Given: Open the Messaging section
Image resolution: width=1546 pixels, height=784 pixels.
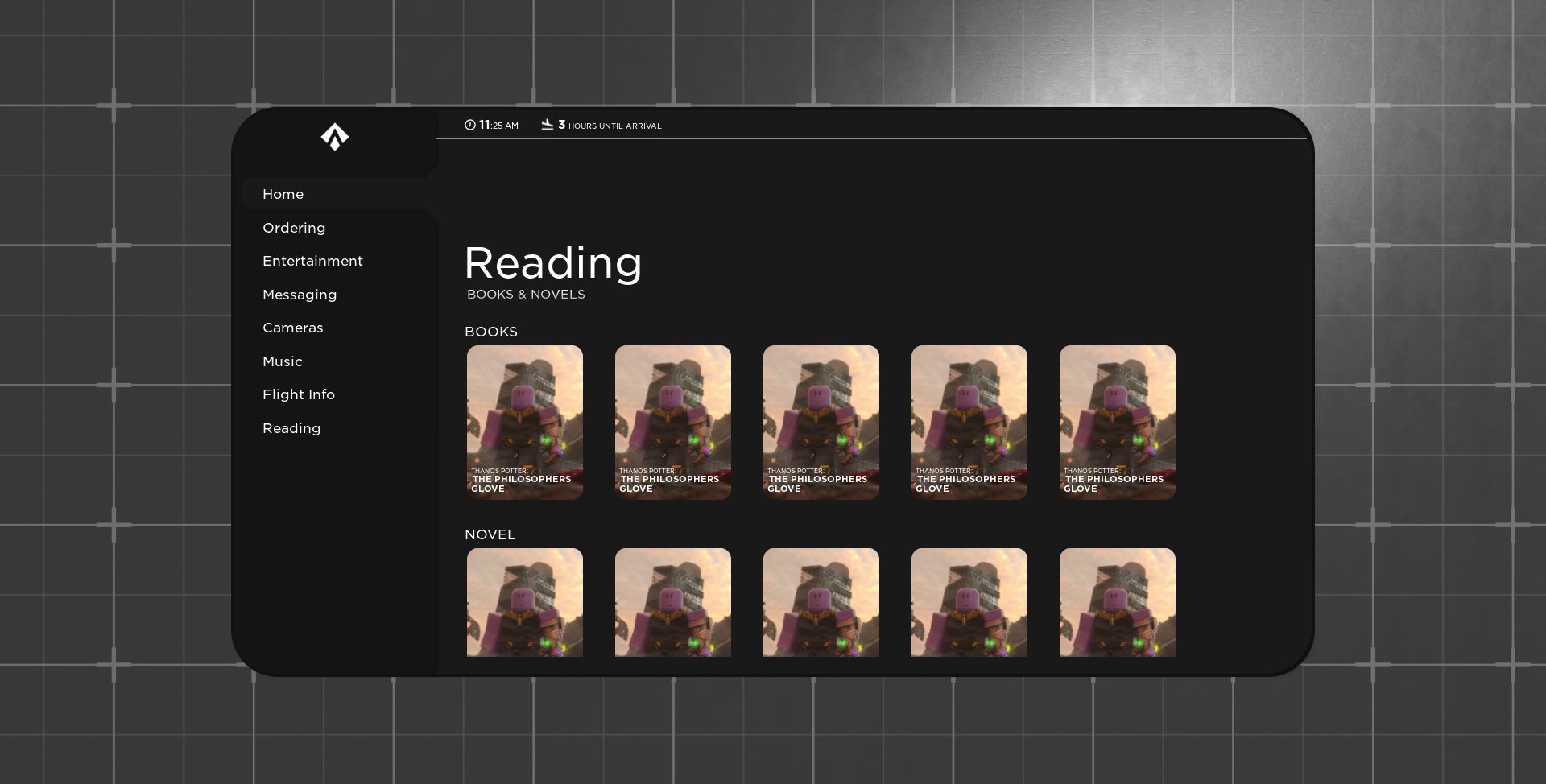Looking at the screenshot, I should click(x=300, y=295).
